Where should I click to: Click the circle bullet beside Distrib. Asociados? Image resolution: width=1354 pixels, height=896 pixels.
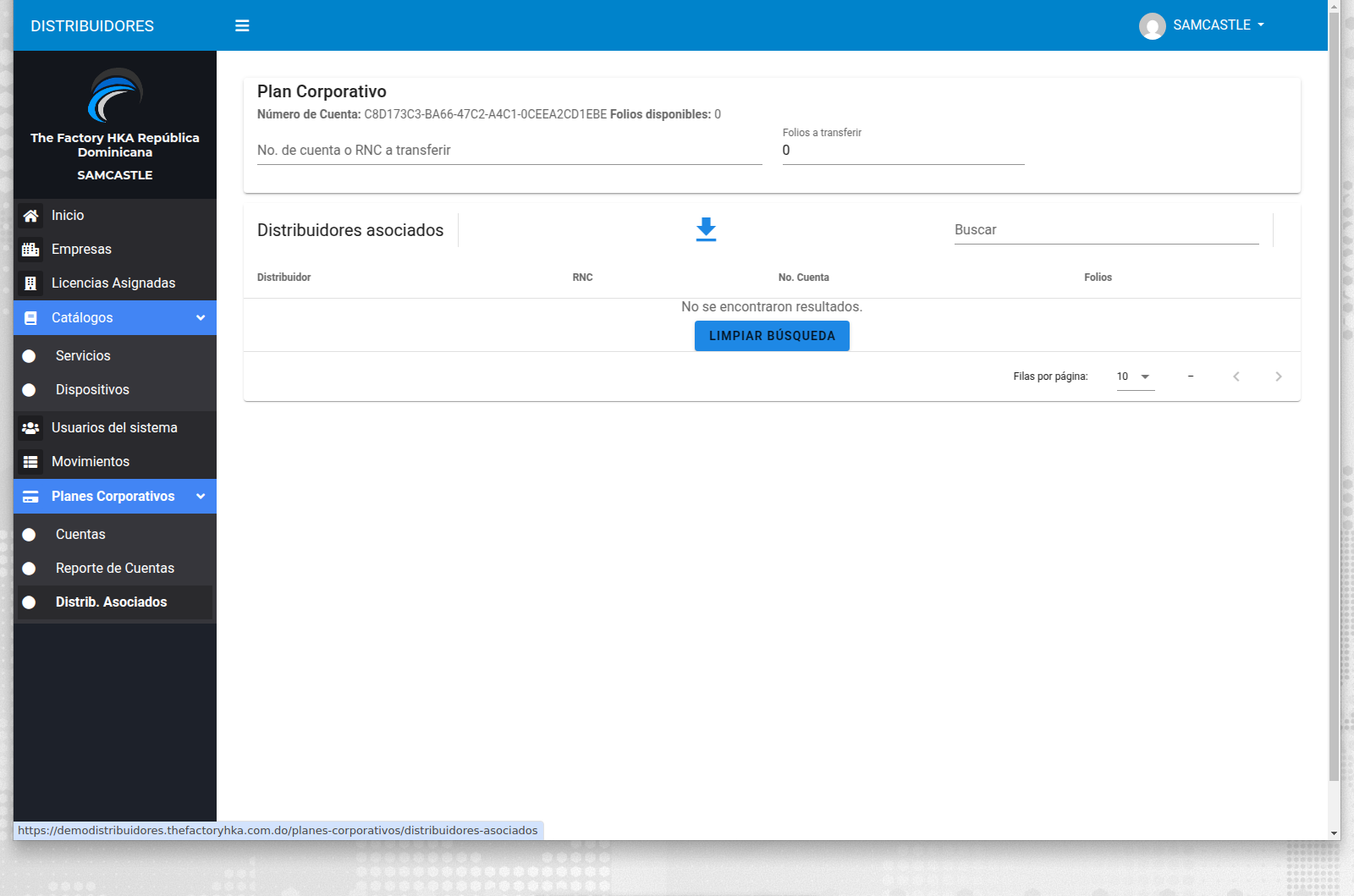coord(29,602)
